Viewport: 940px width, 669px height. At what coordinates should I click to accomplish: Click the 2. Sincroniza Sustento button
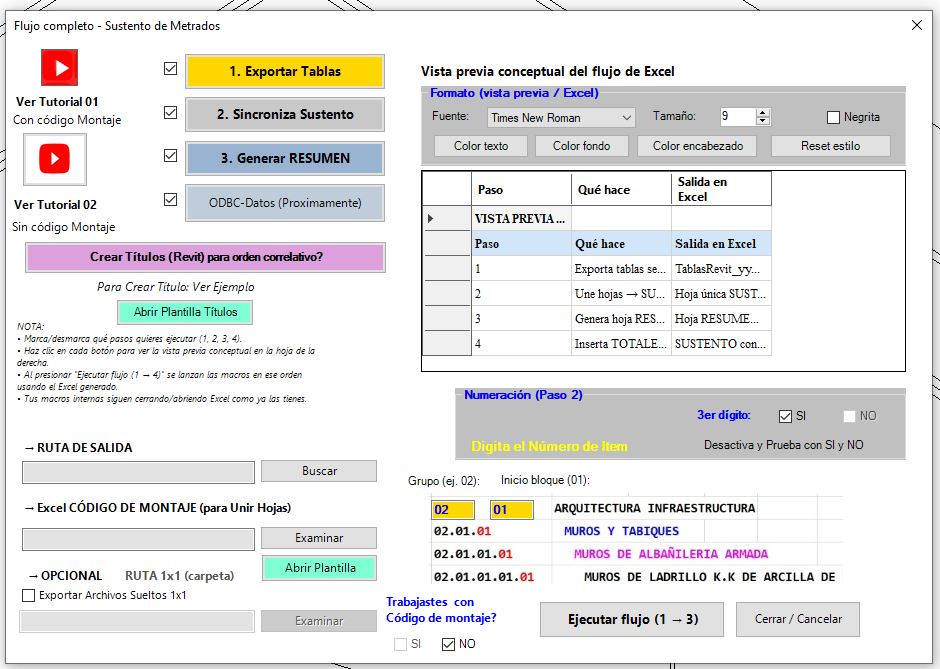(x=285, y=114)
